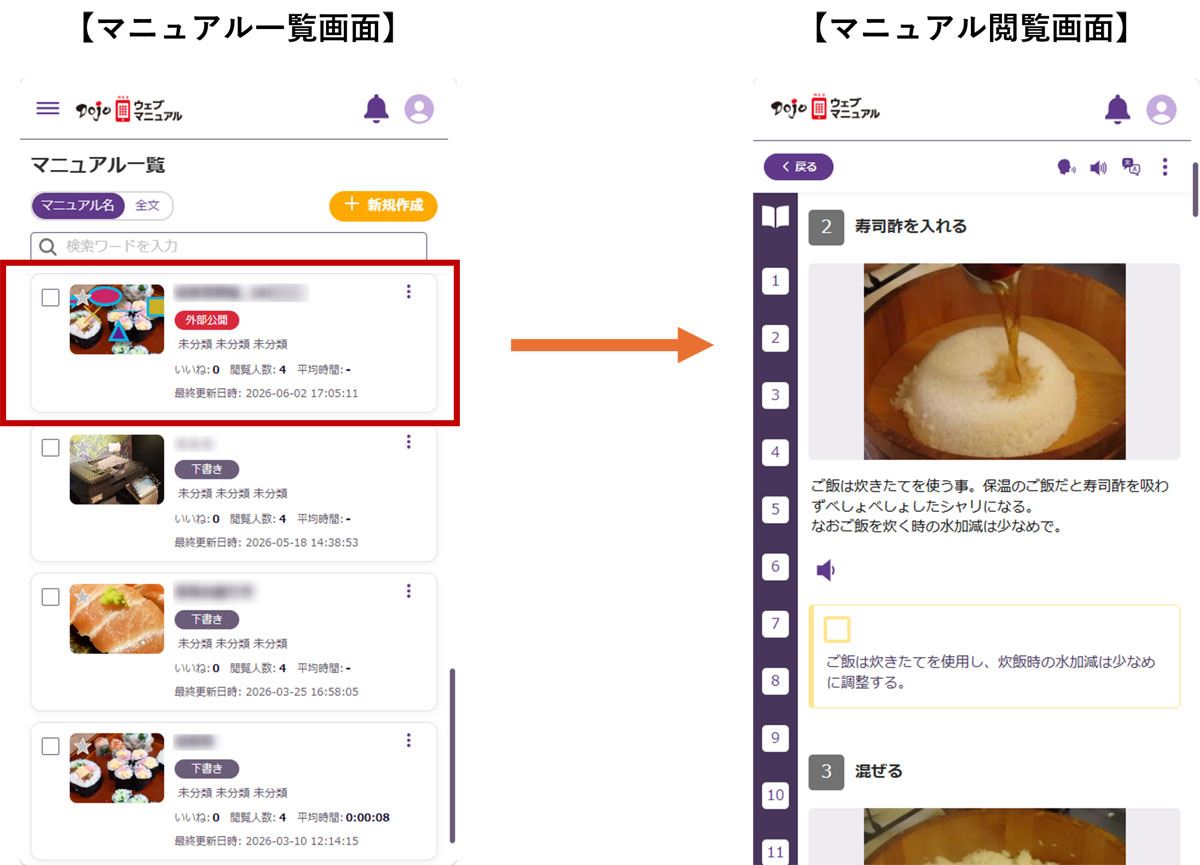1200x865 pixels.
Task: Click the open-book icon in the step sidebar
Action: point(775,216)
